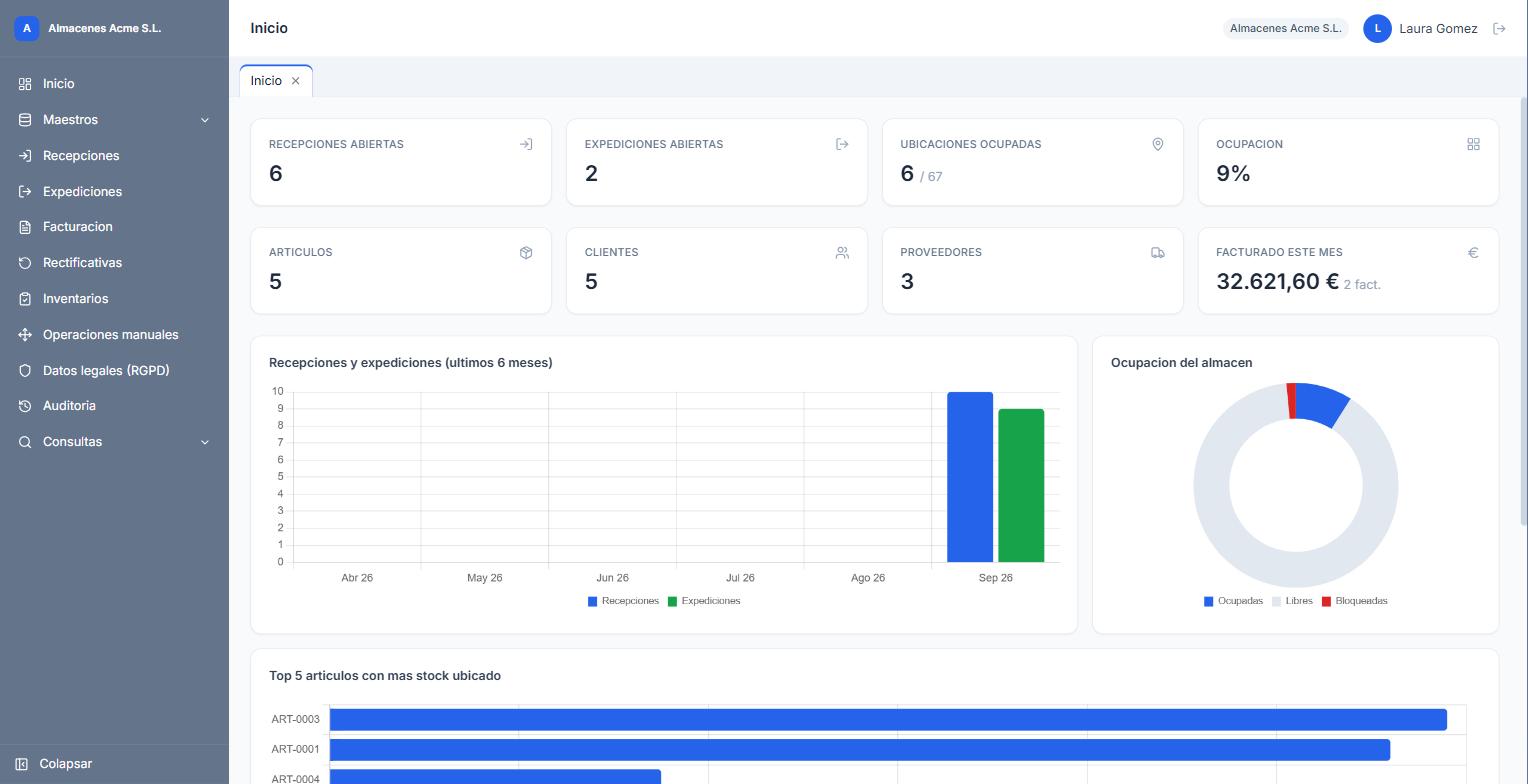Image resolution: width=1528 pixels, height=784 pixels.
Task: Click the Consultas magnifier icon
Action: (25, 442)
